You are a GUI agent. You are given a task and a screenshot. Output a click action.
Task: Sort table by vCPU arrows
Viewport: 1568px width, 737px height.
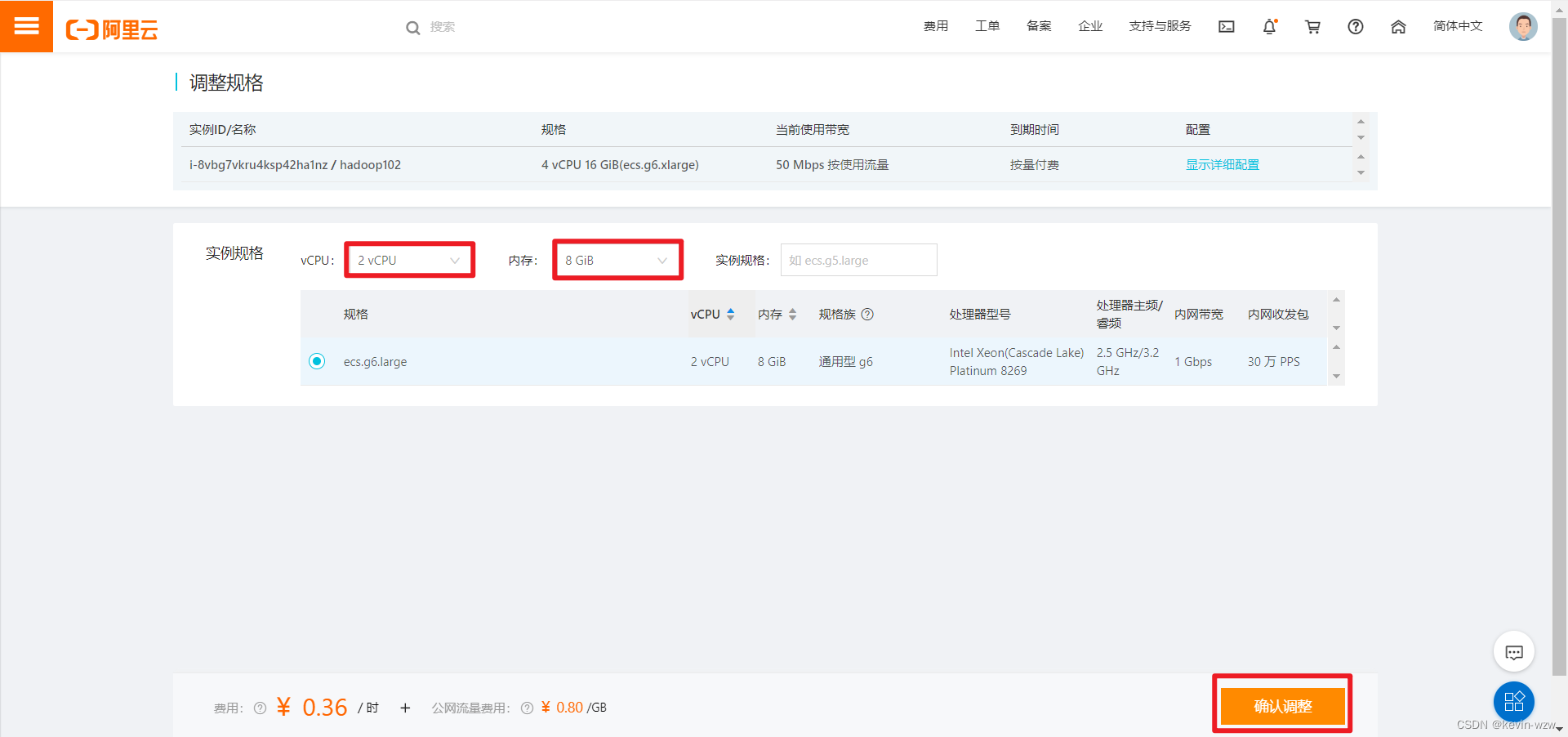[x=731, y=315]
